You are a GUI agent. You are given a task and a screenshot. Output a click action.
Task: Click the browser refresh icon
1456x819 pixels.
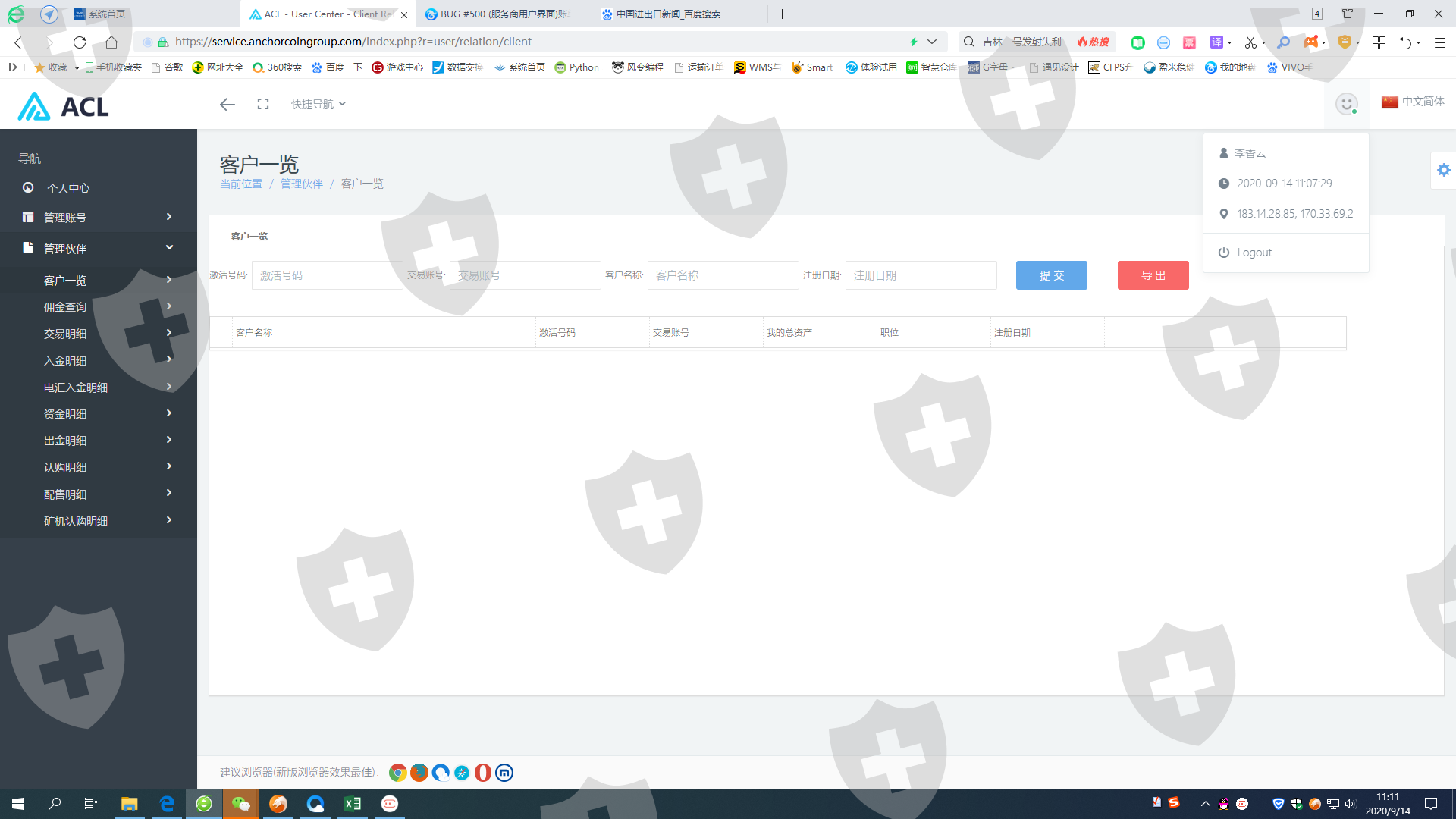point(80,42)
